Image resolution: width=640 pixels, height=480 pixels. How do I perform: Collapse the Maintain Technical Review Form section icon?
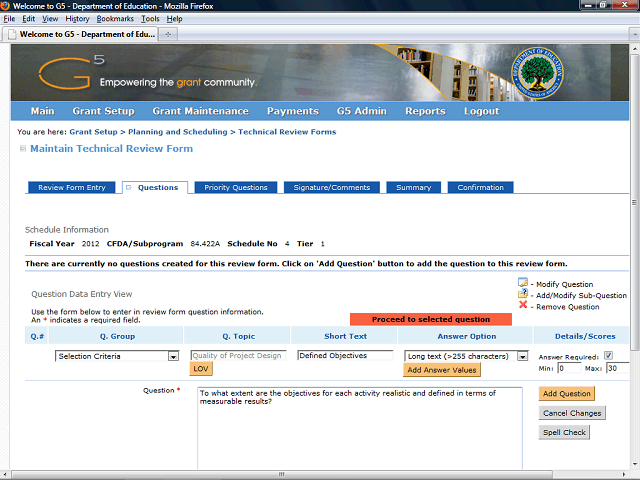[23, 149]
